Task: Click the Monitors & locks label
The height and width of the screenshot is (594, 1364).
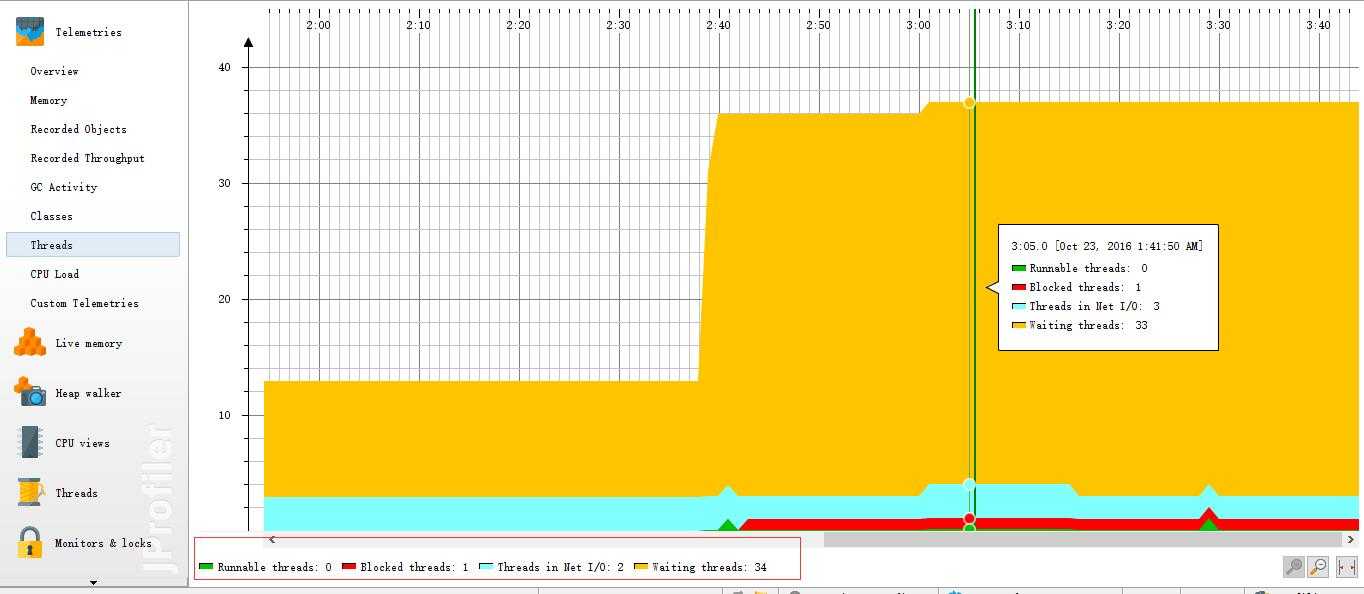Action: (x=103, y=543)
